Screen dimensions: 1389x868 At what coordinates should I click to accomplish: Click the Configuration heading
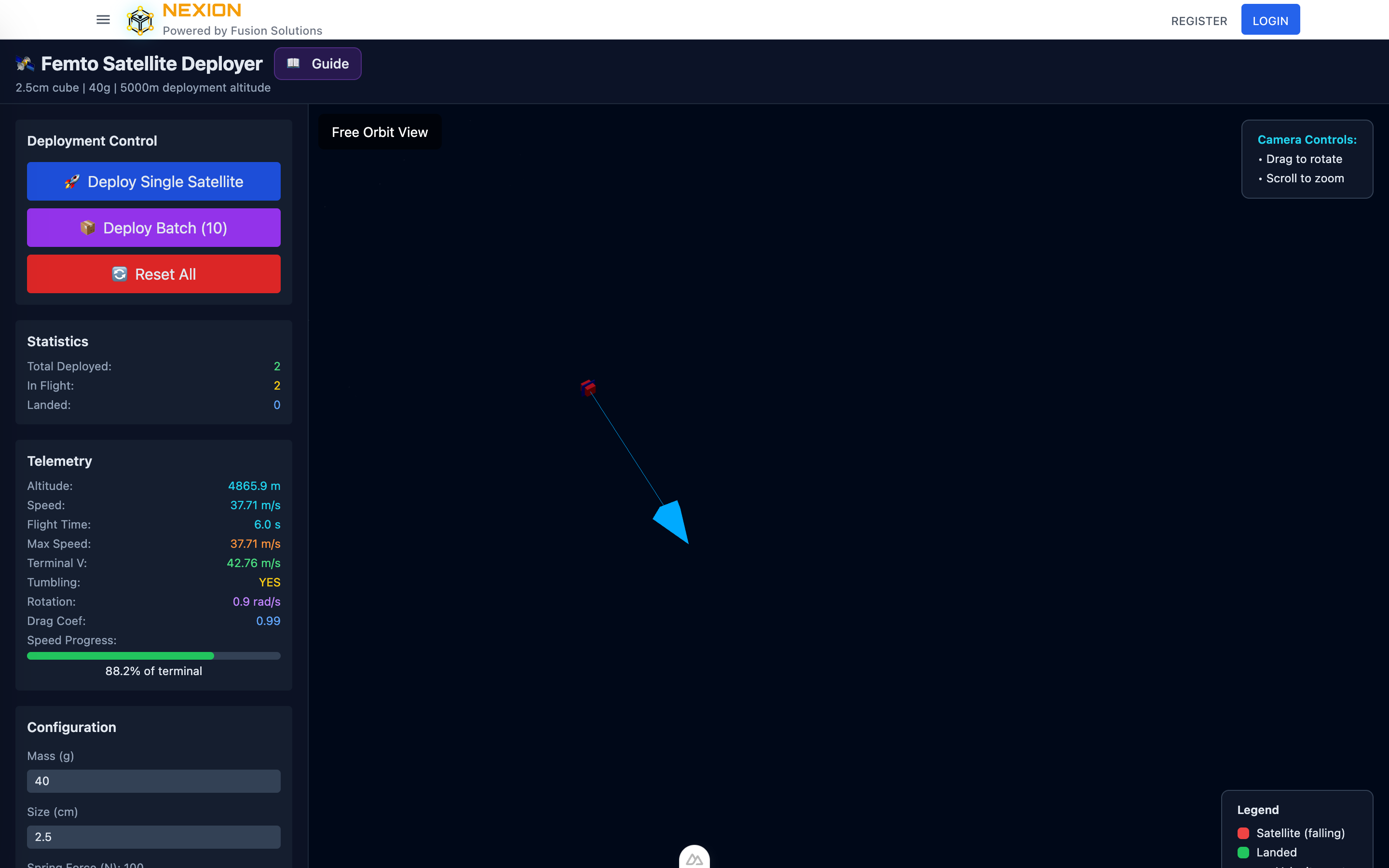point(72,727)
